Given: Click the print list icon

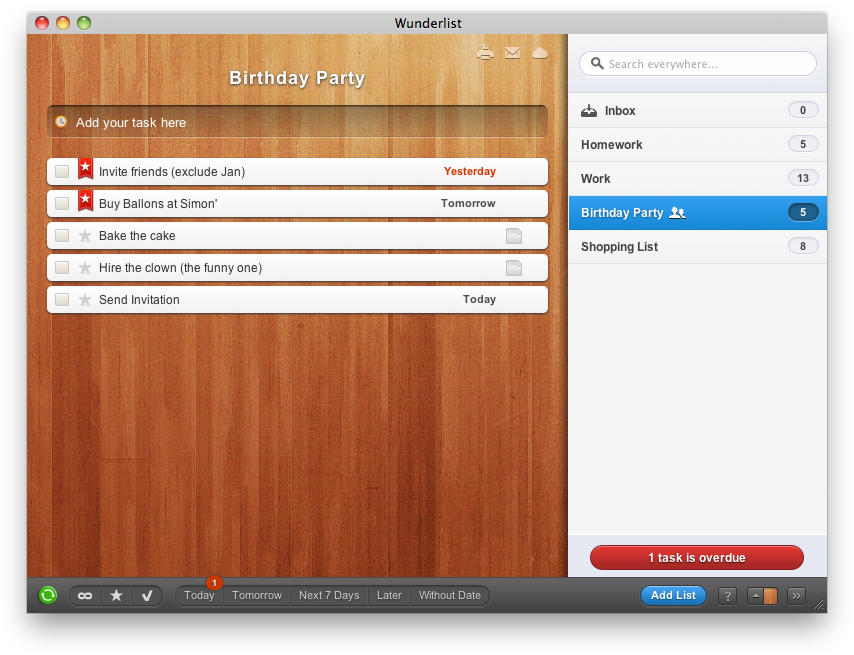Looking at the screenshot, I should 485,53.
